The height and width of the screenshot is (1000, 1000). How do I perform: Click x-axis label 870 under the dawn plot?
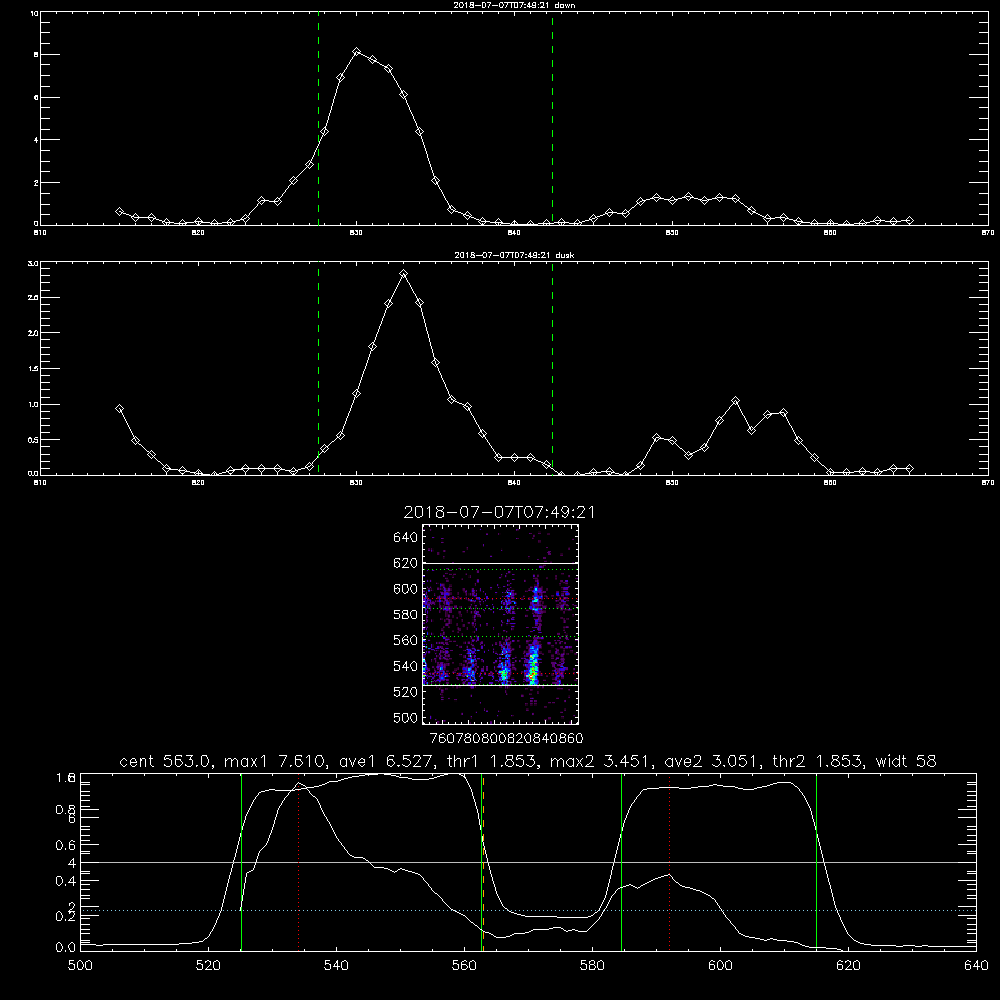pos(987,233)
